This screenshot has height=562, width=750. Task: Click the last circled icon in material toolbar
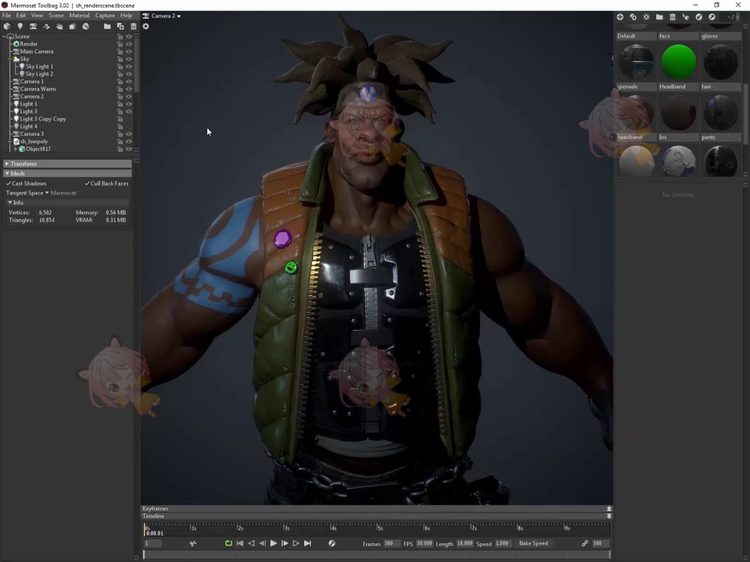pos(712,17)
